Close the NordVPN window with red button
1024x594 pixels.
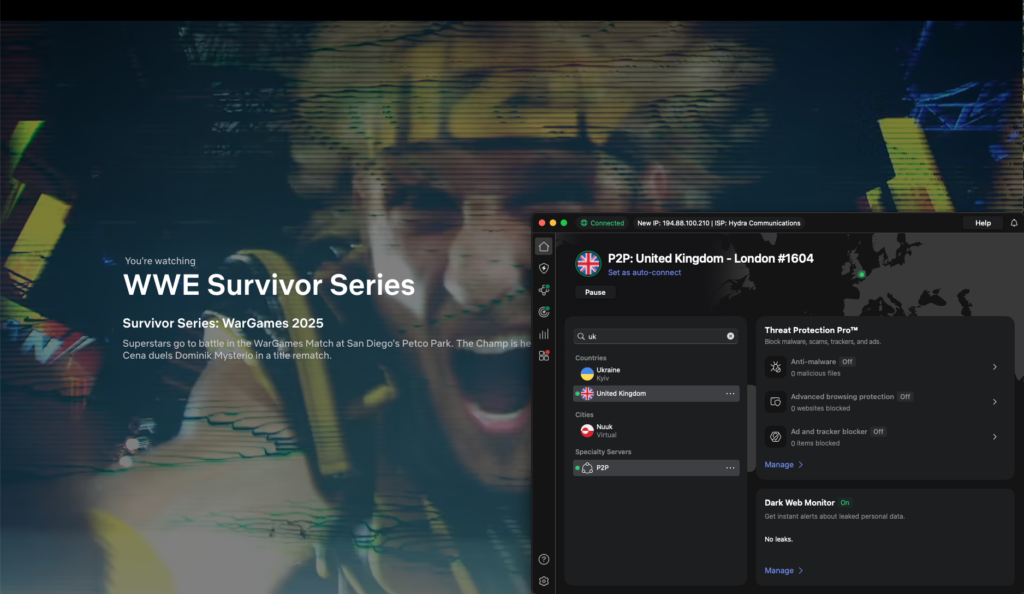pyautogui.click(x=541, y=223)
